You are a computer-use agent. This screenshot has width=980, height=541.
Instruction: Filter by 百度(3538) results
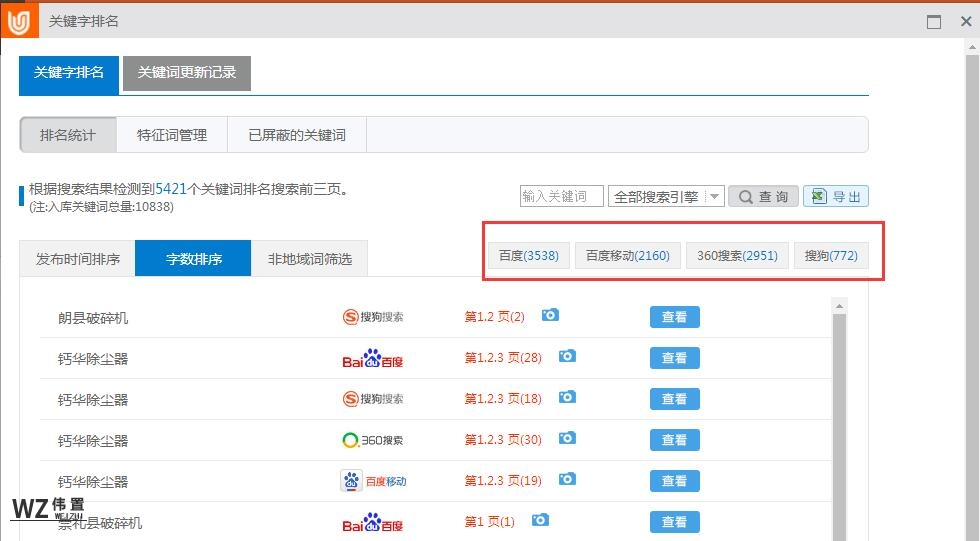point(529,256)
